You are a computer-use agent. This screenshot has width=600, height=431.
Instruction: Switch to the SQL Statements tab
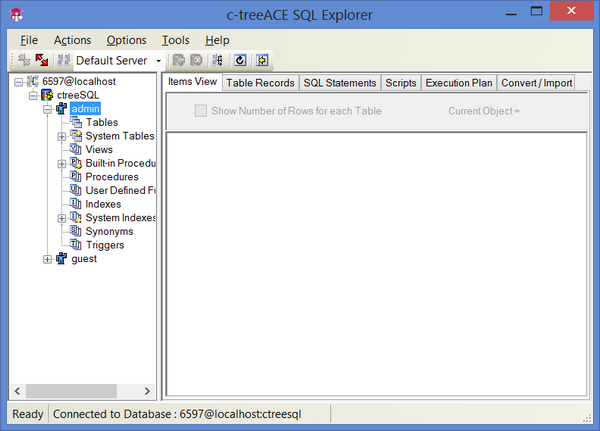click(340, 83)
